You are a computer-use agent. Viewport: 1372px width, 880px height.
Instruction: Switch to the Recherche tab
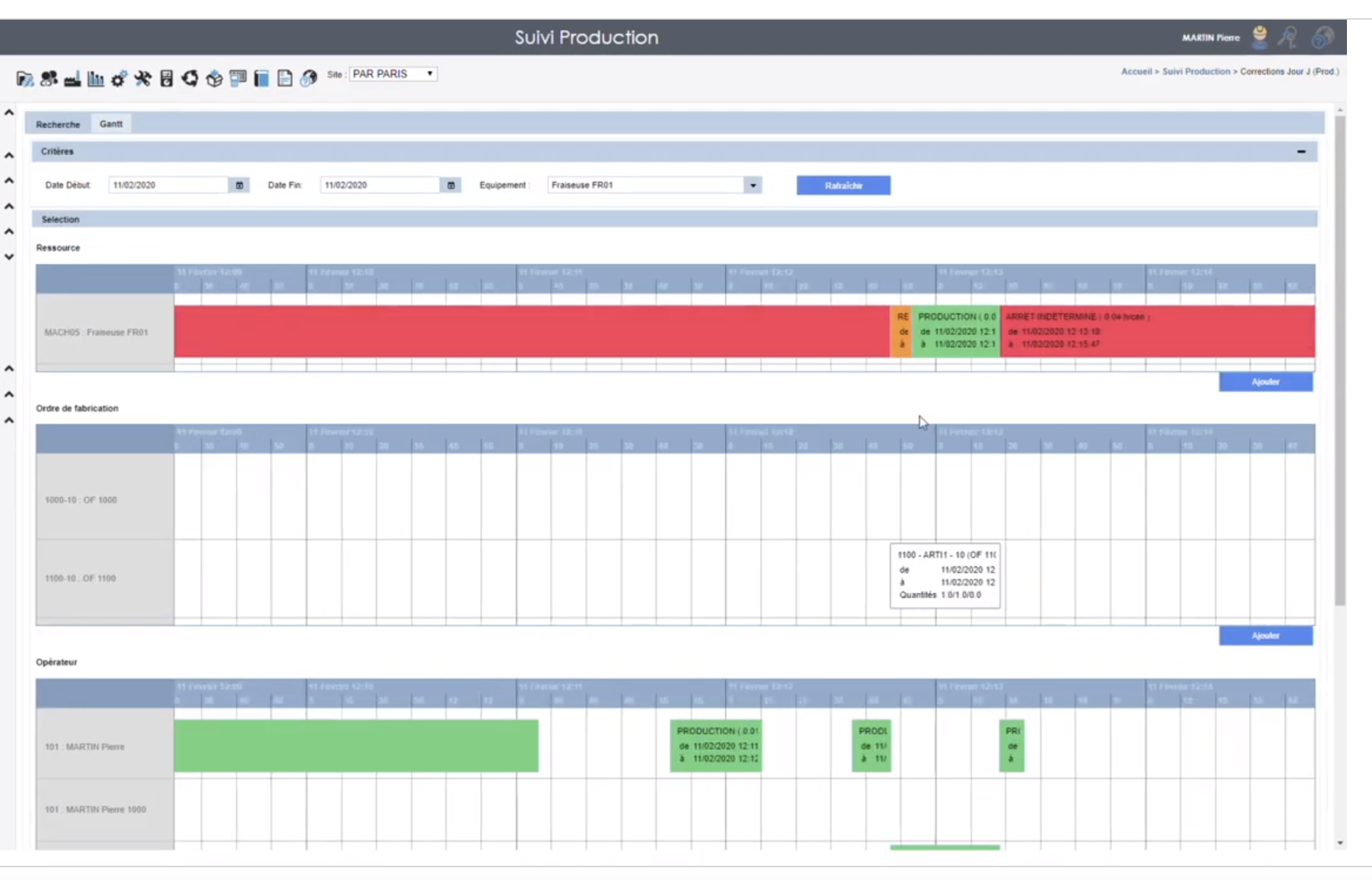click(x=58, y=125)
